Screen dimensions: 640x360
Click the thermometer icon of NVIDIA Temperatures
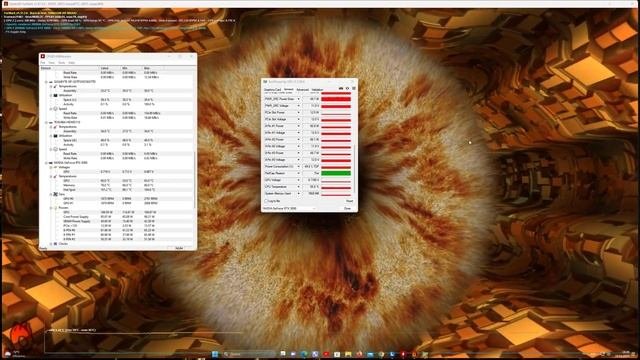56,176
